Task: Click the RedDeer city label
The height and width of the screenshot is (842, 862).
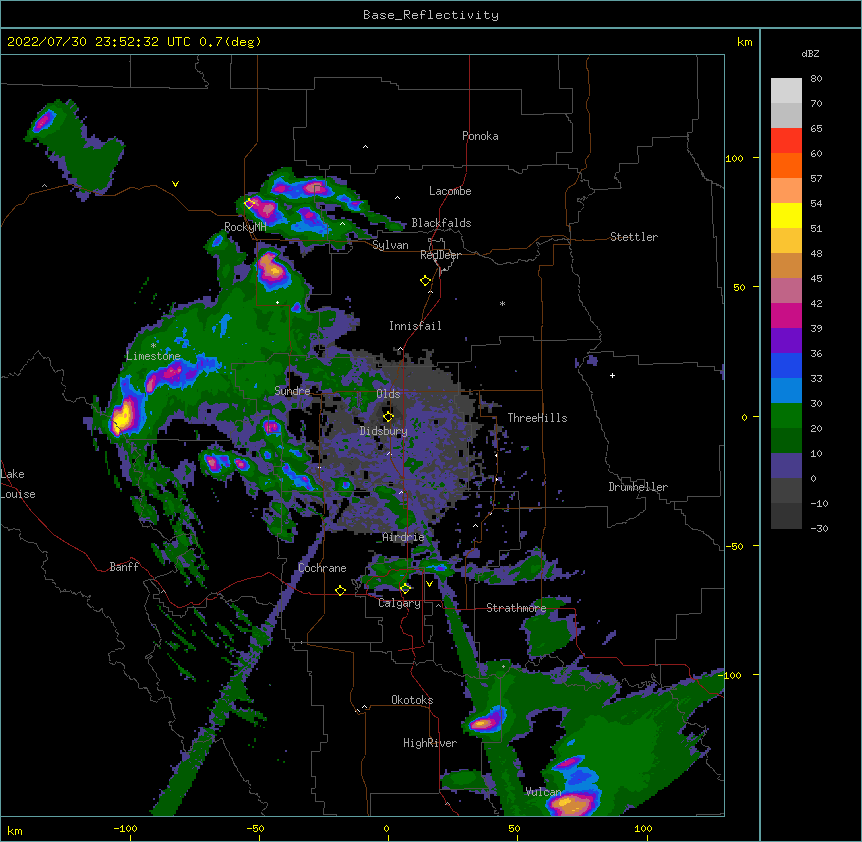Action: point(440,255)
